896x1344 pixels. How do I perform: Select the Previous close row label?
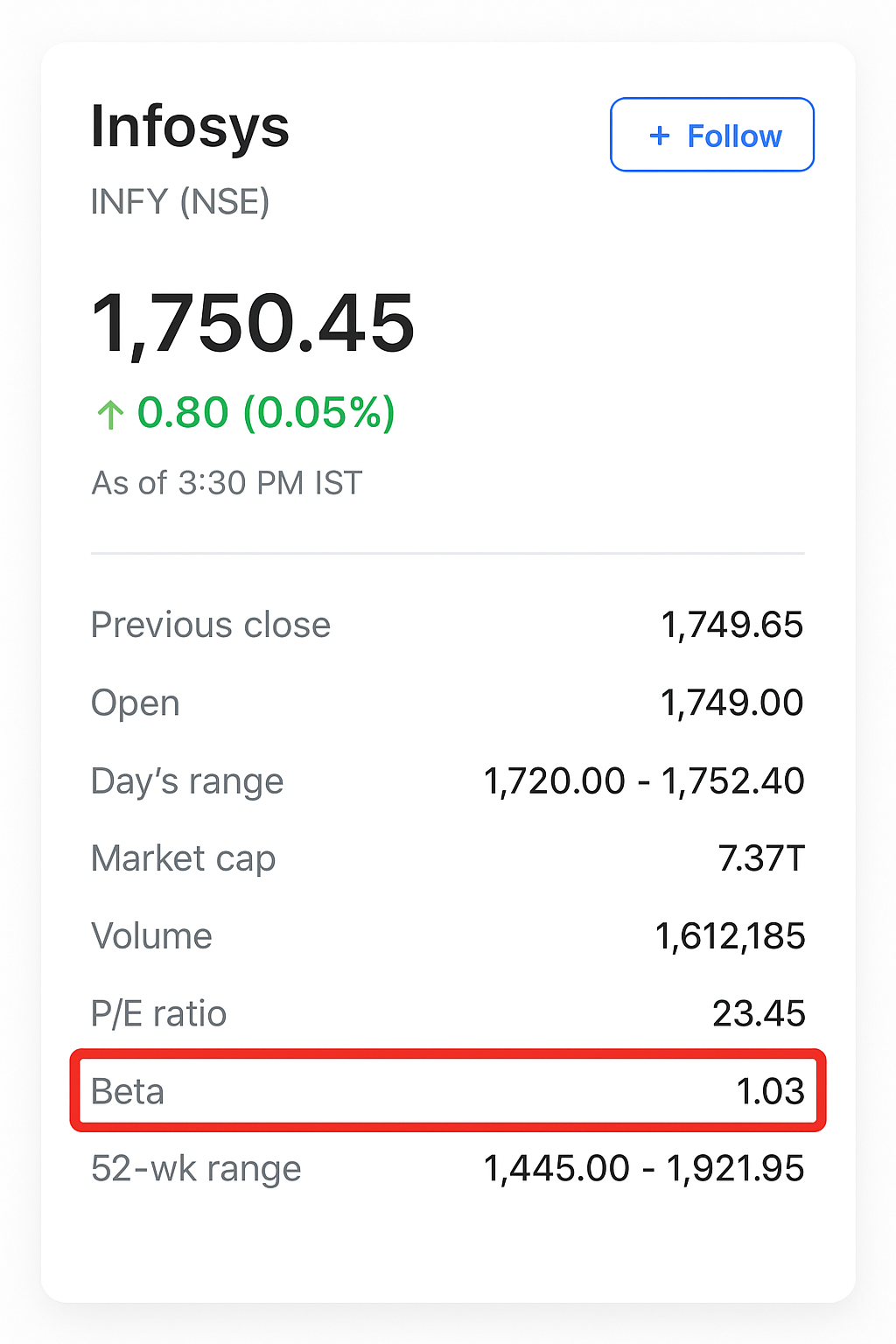click(211, 625)
